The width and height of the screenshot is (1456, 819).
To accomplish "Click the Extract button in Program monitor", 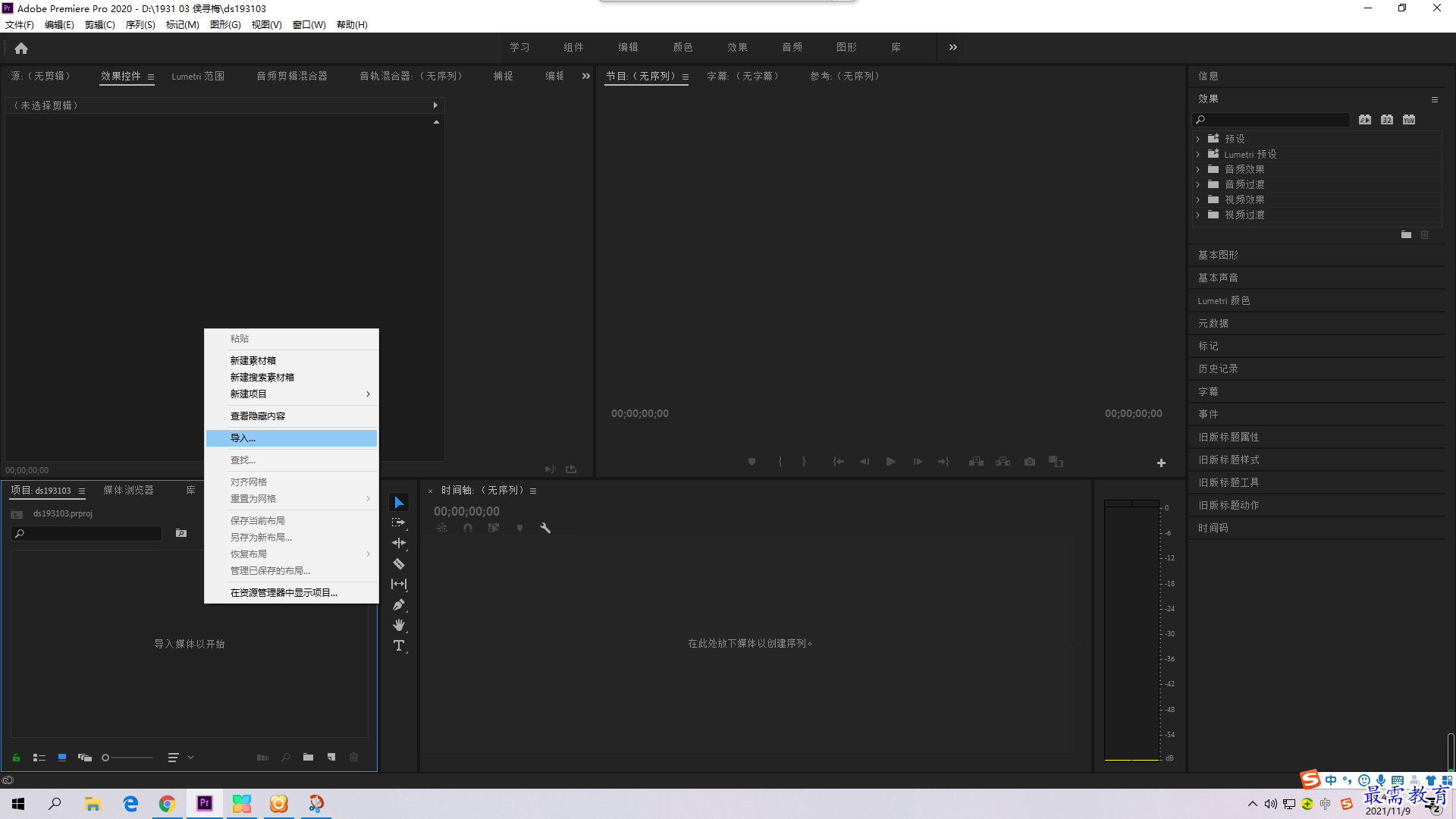I will (1003, 461).
